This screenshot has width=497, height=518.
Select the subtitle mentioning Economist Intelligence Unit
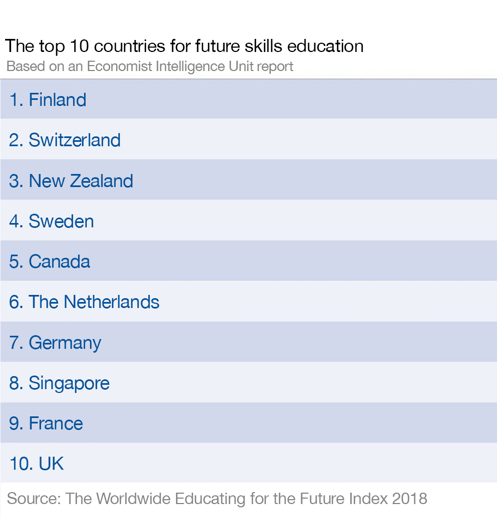[150, 67]
